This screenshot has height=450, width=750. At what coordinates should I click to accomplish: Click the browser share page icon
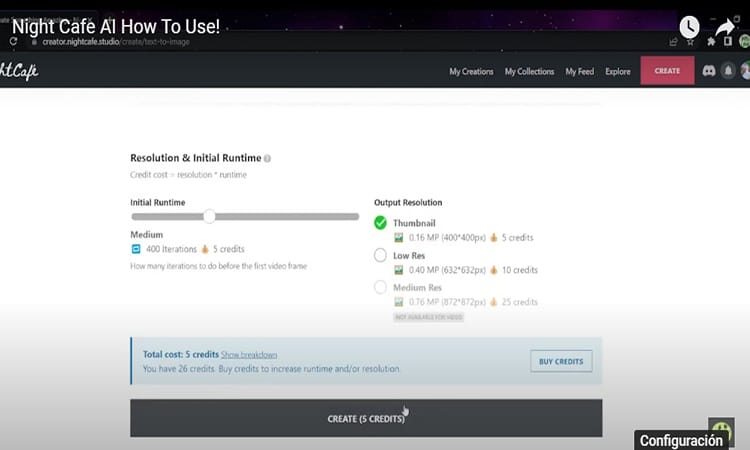pyautogui.click(x=673, y=42)
